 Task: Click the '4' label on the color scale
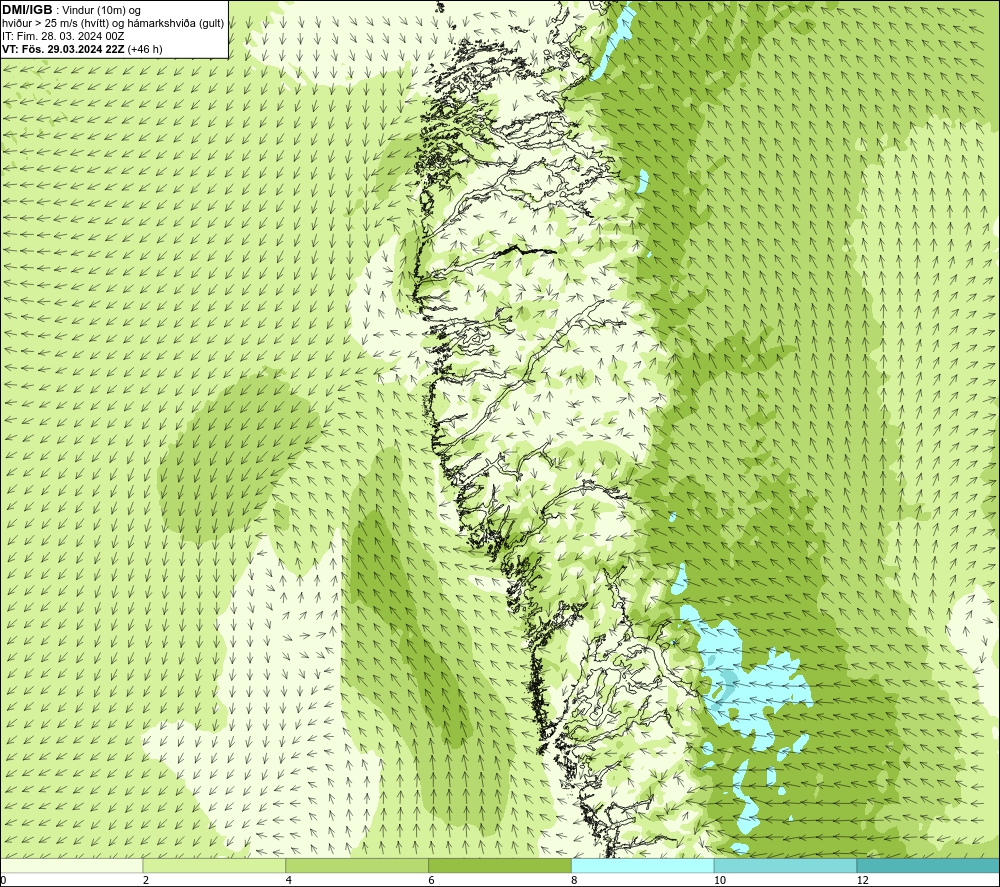point(289,880)
